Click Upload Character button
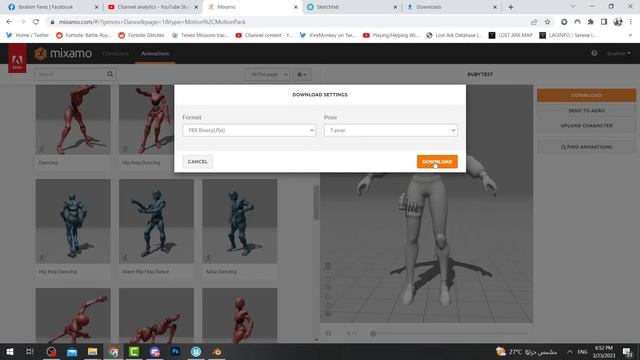640x360 pixels. coord(586,126)
